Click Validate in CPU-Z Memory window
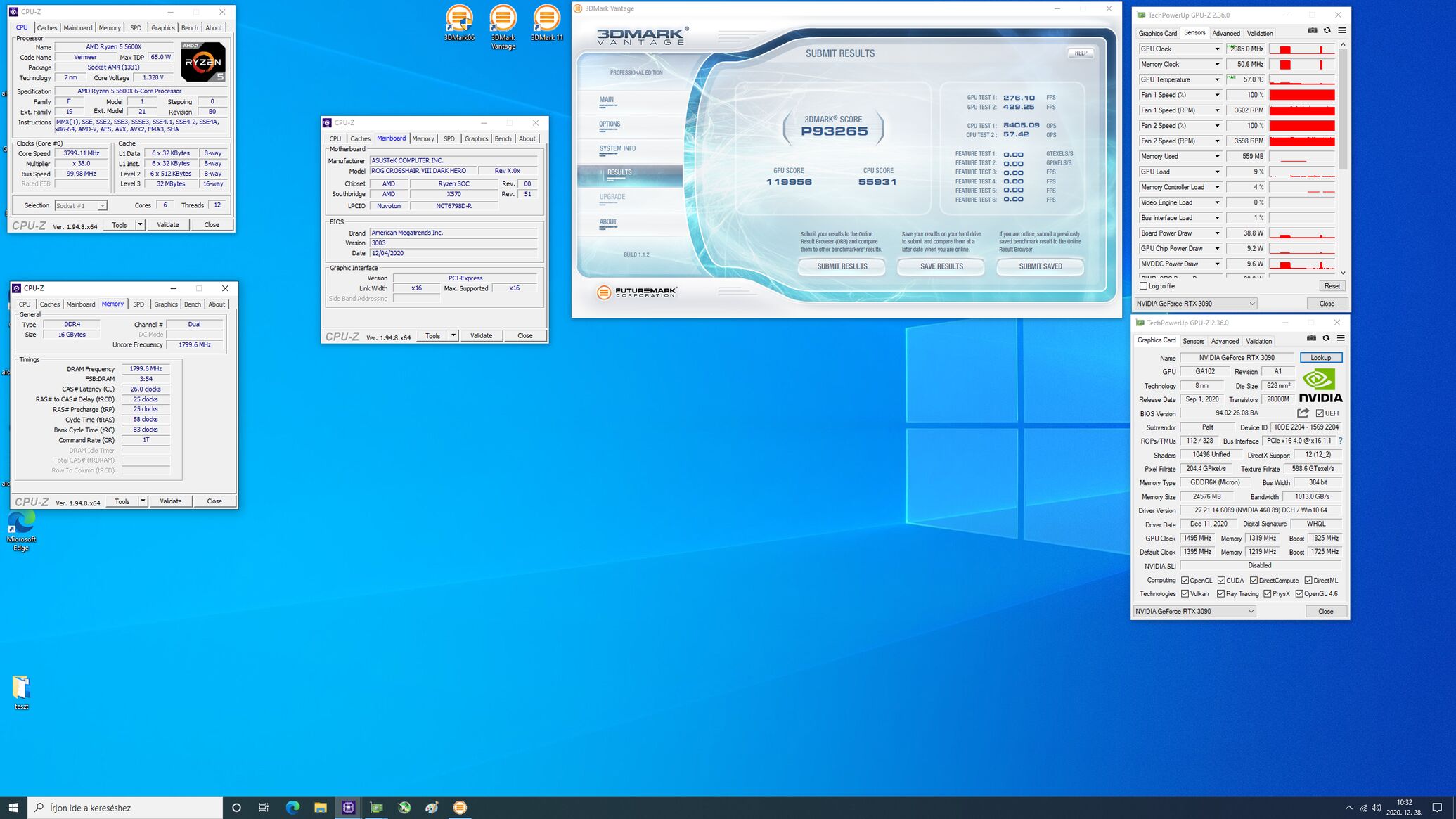 (170, 501)
